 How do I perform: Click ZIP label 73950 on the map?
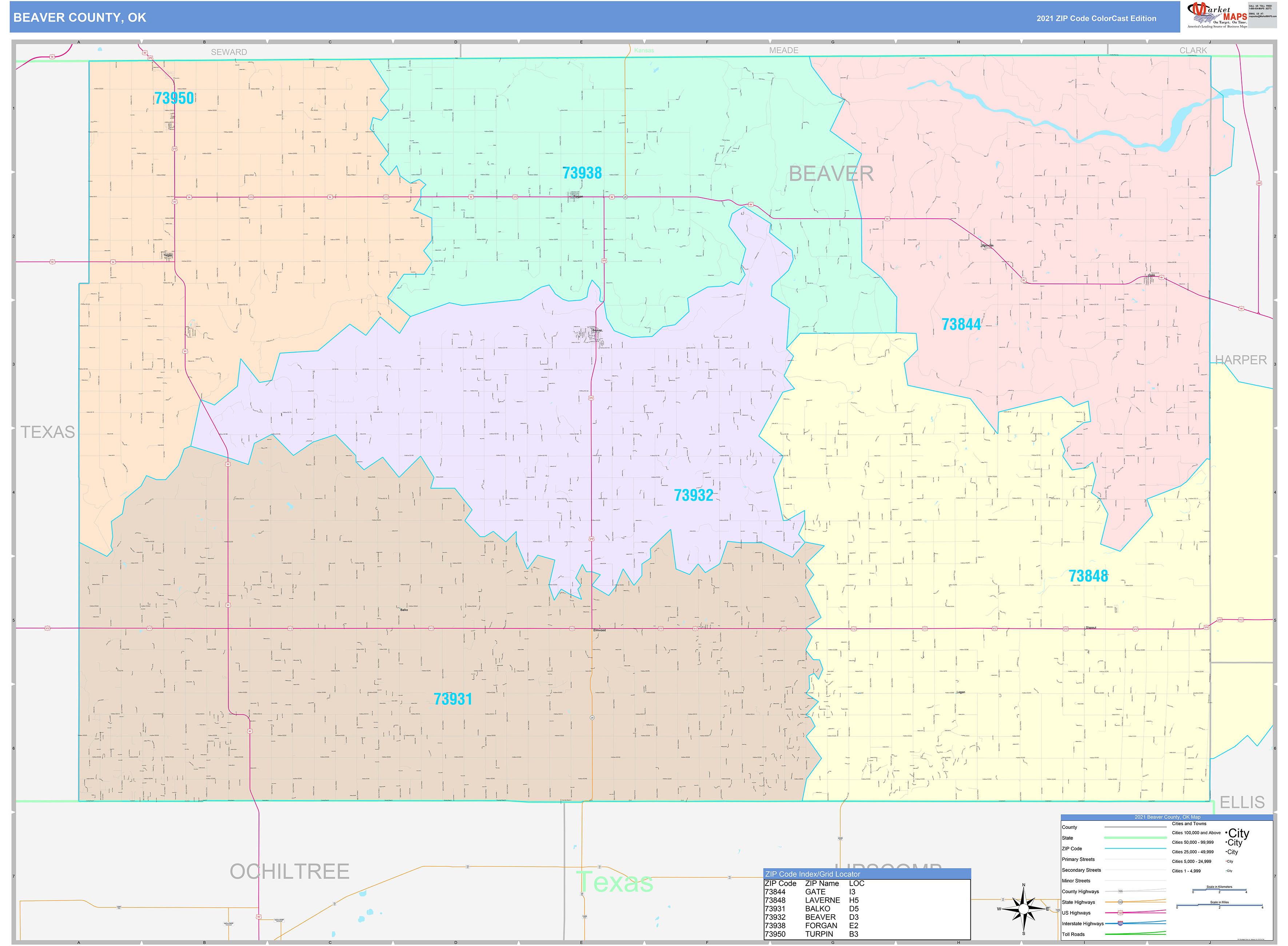coord(174,98)
